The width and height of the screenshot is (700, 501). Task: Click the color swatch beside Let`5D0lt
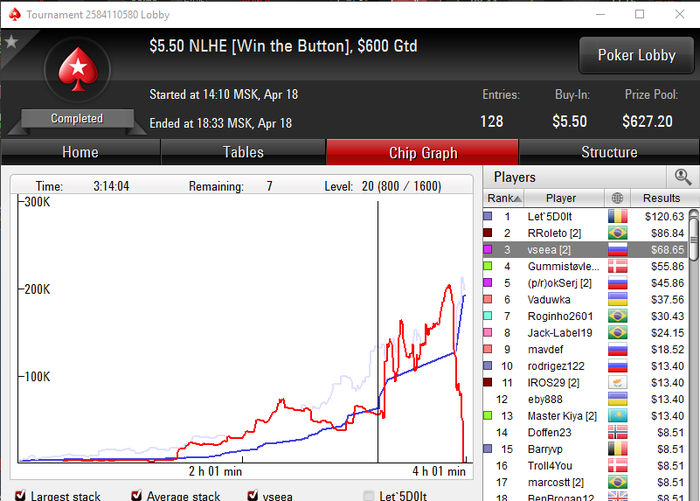pos(488,217)
